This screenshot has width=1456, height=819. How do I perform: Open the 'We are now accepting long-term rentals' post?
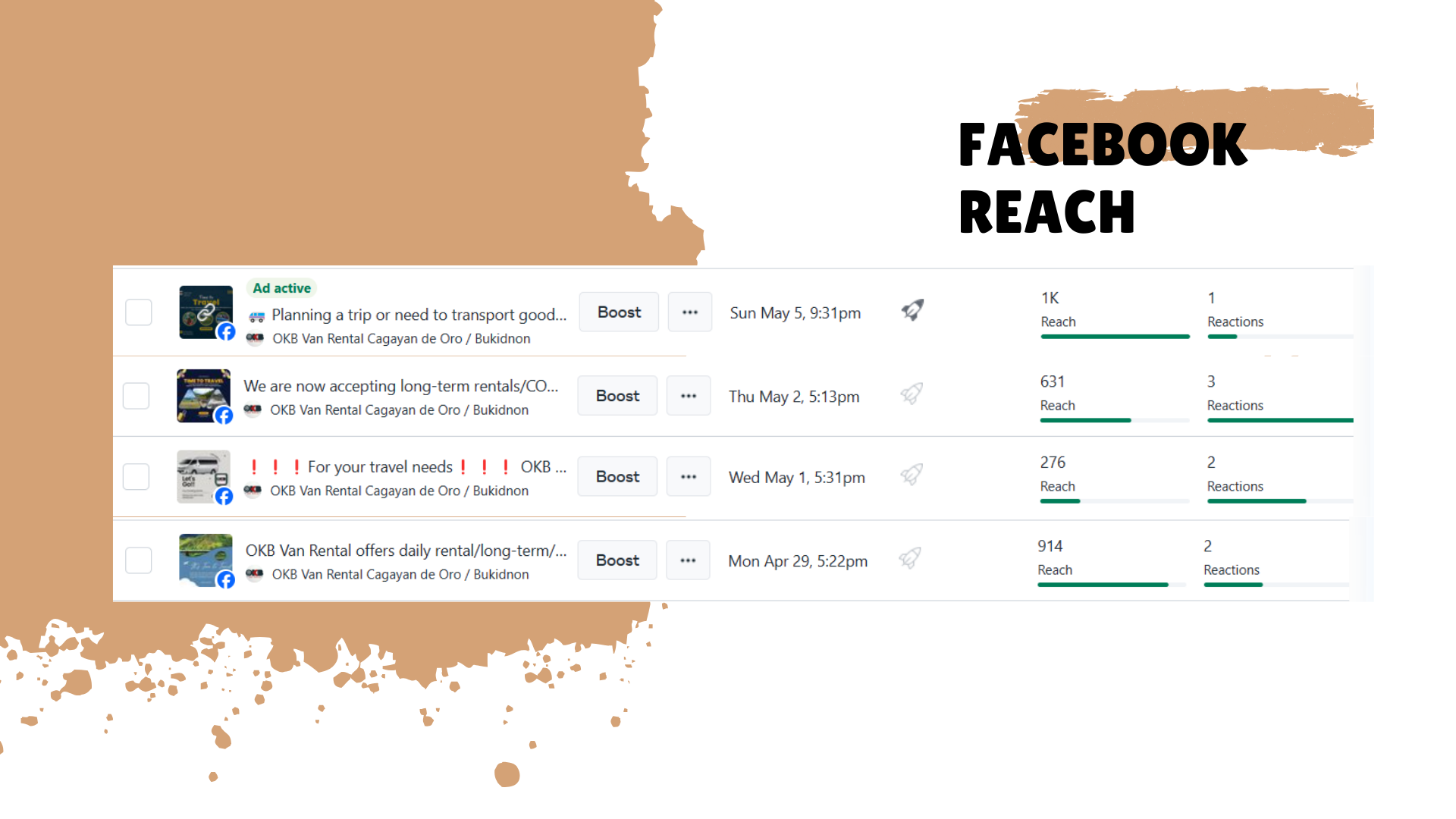400,386
